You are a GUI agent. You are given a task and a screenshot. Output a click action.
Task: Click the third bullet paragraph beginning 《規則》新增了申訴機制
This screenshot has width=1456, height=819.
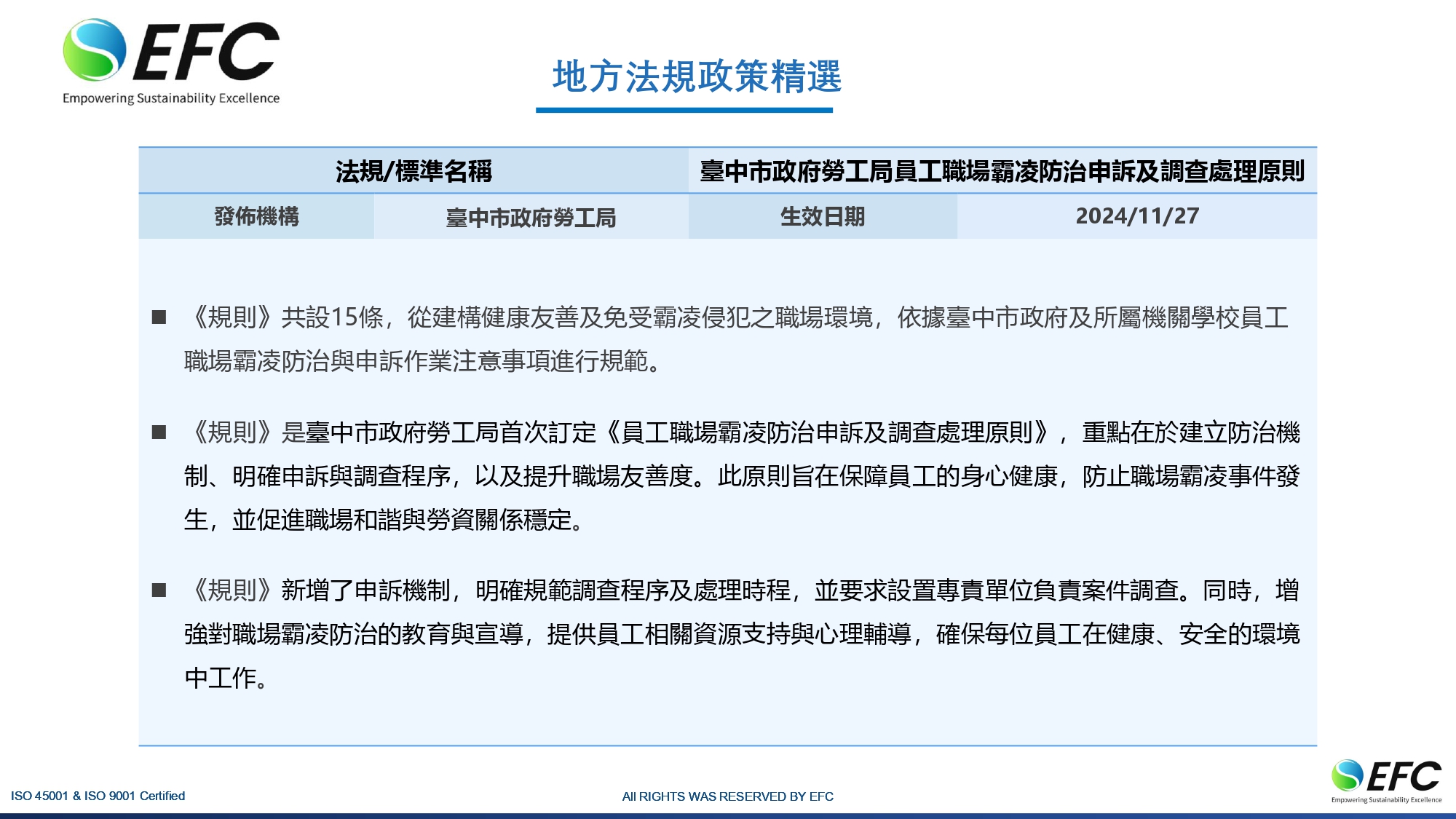pyautogui.click(x=742, y=633)
